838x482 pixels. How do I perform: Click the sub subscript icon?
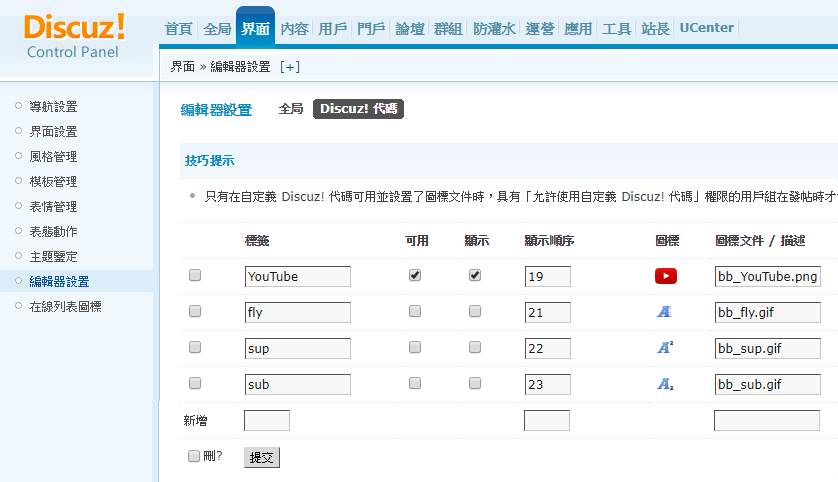[665, 384]
